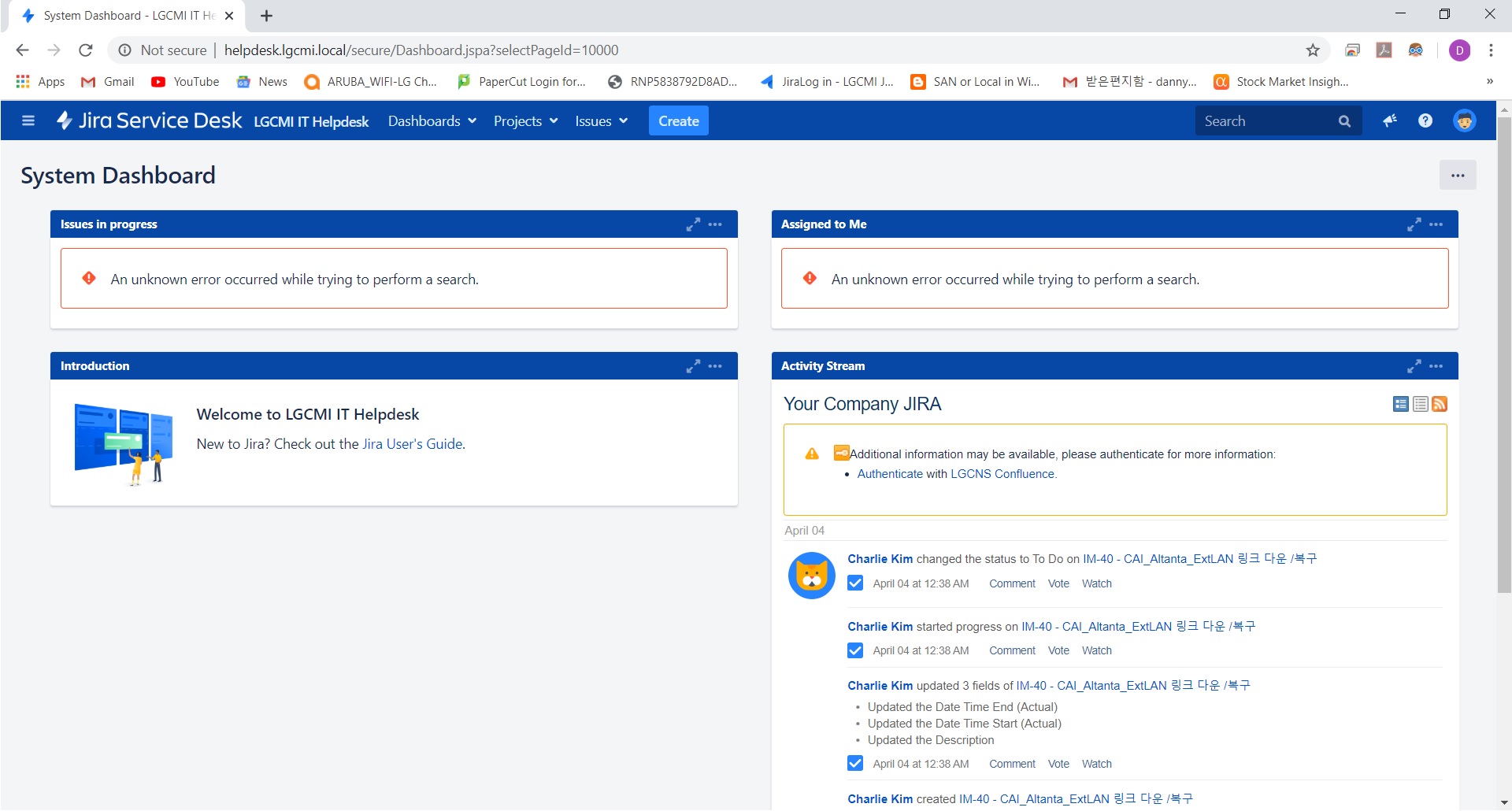This screenshot has width=1512, height=811.
Task: Open the System Dashboard options menu
Action: [x=1458, y=176]
